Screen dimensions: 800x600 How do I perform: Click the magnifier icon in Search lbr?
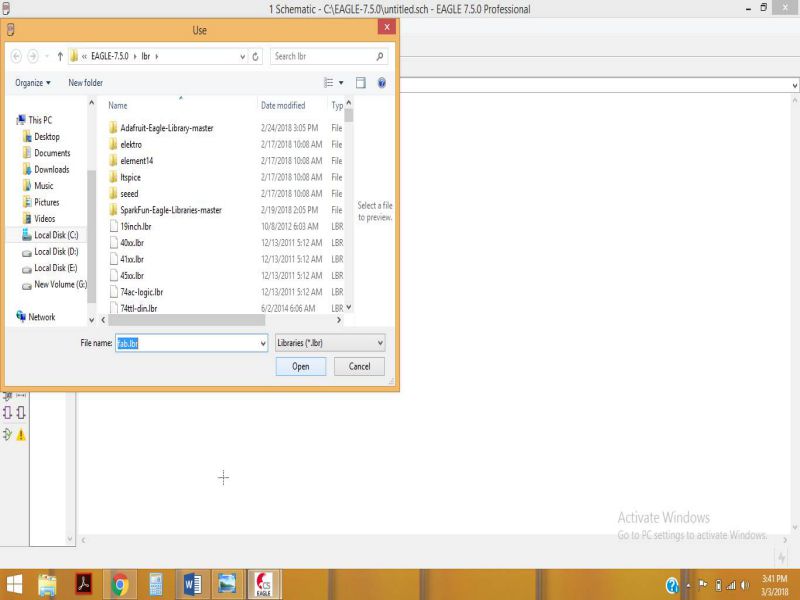[x=380, y=56]
